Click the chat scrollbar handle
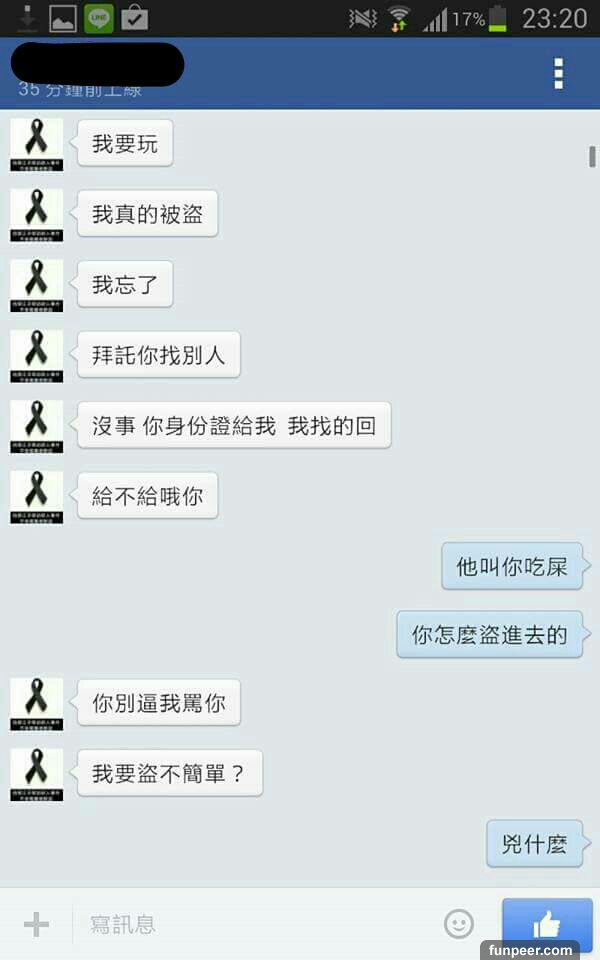This screenshot has width=600, height=960. (x=592, y=156)
